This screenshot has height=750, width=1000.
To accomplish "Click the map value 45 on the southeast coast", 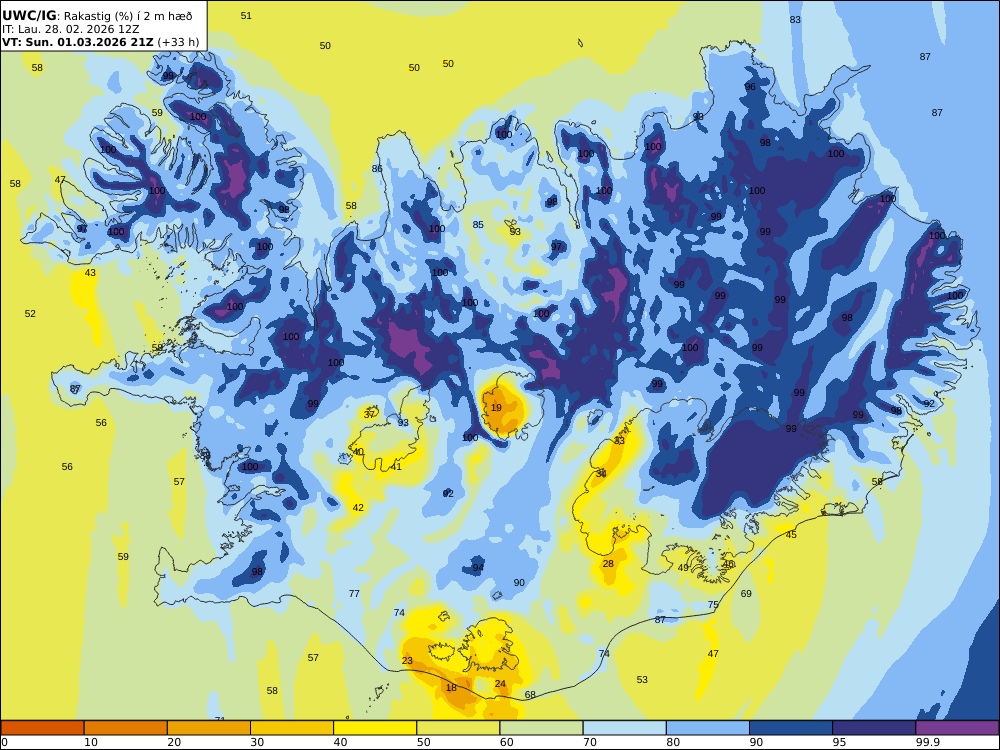I will 791,534.
